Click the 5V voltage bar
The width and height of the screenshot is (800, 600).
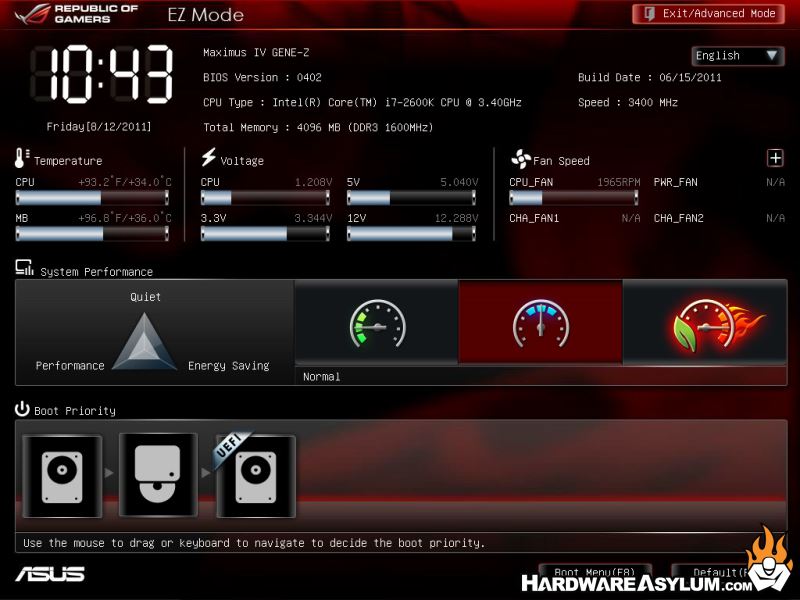point(411,197)
